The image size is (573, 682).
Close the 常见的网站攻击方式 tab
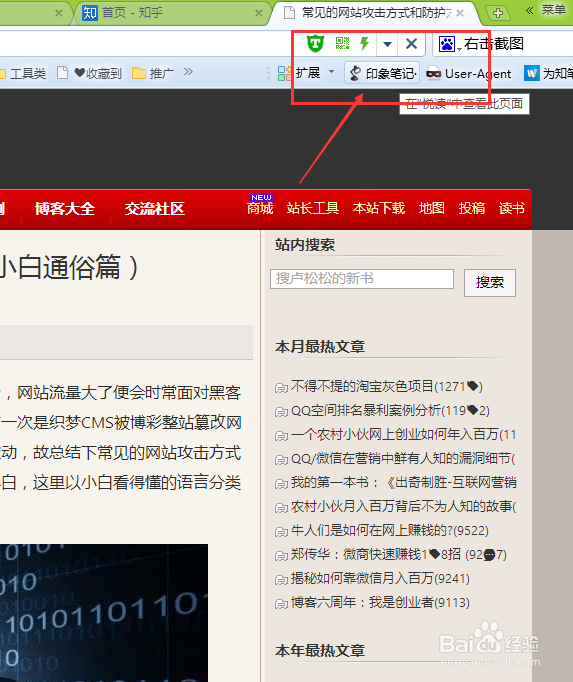[x=460, y=13]
